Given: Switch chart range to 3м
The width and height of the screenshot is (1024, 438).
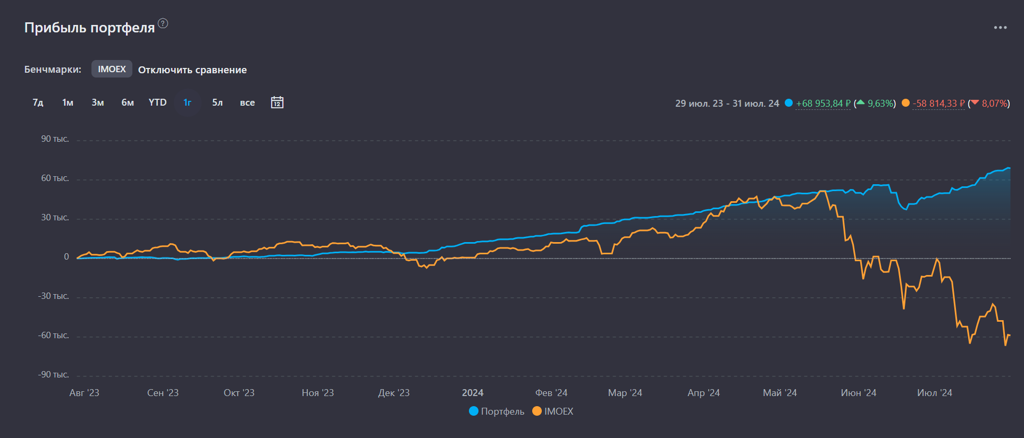Looking at the screenshot, I should click(98, 102).
